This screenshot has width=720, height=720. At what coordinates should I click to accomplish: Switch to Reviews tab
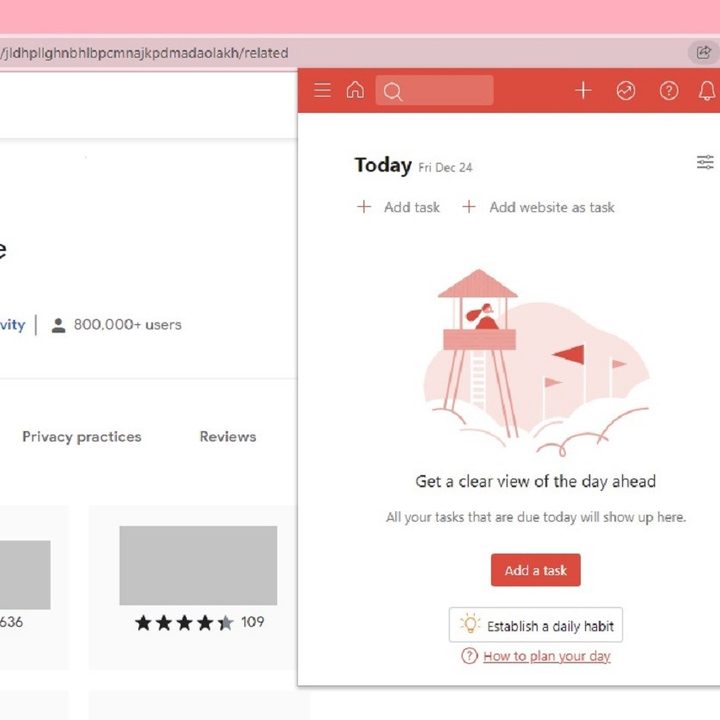[228, 437]
